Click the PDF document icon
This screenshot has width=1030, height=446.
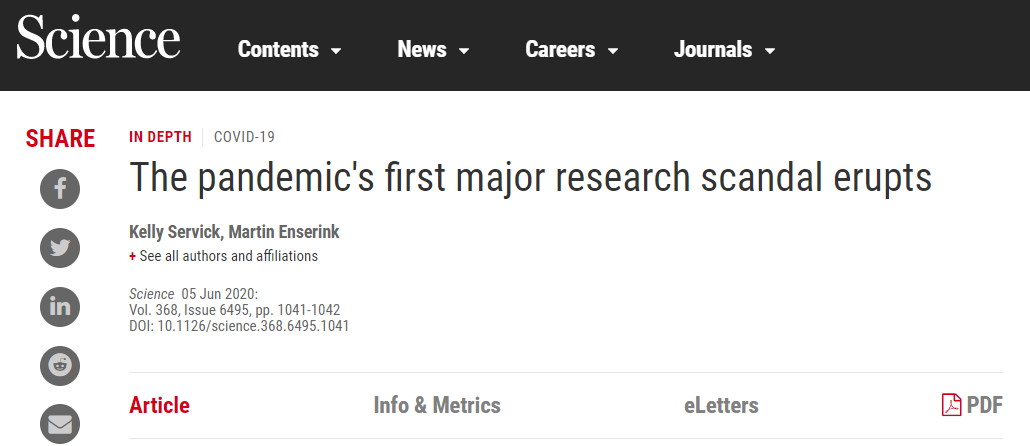(x=951, y=405)
